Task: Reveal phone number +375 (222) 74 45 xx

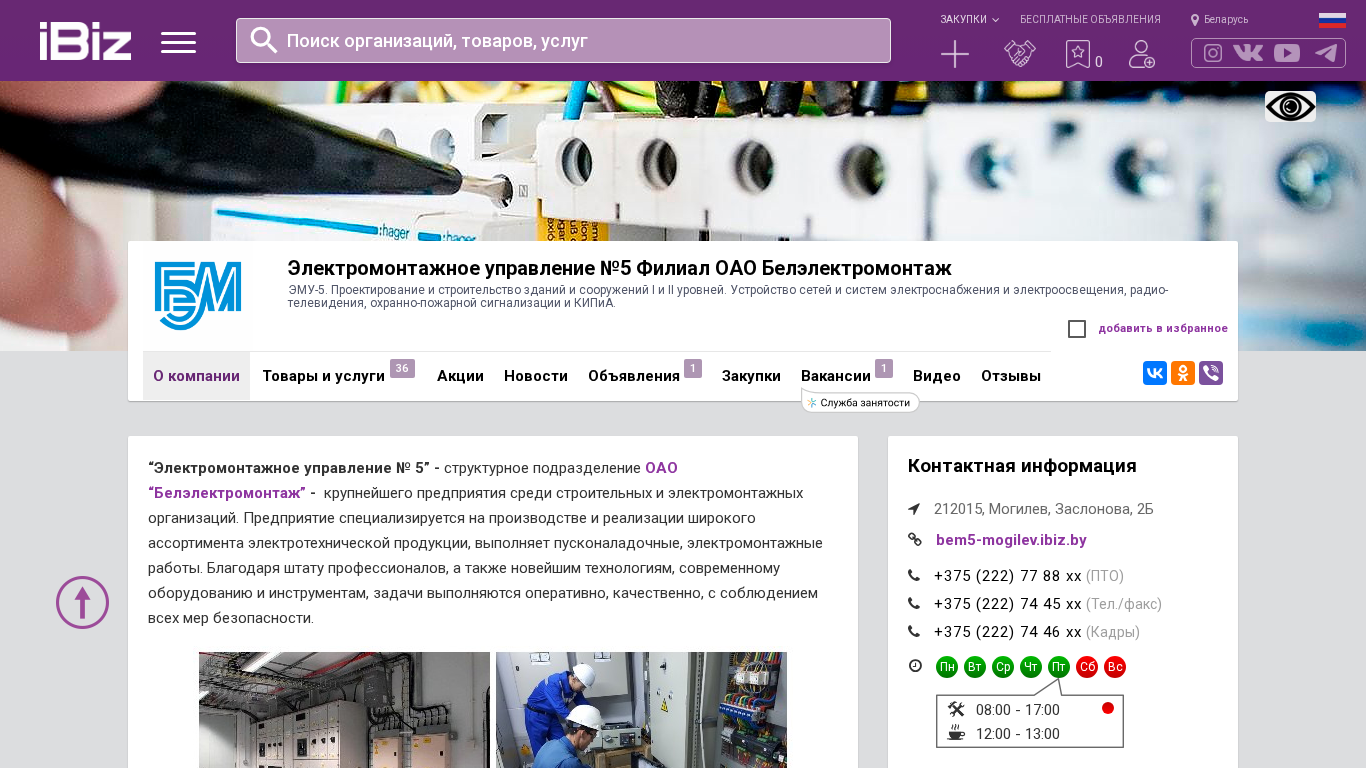Action: [1008, 604]
